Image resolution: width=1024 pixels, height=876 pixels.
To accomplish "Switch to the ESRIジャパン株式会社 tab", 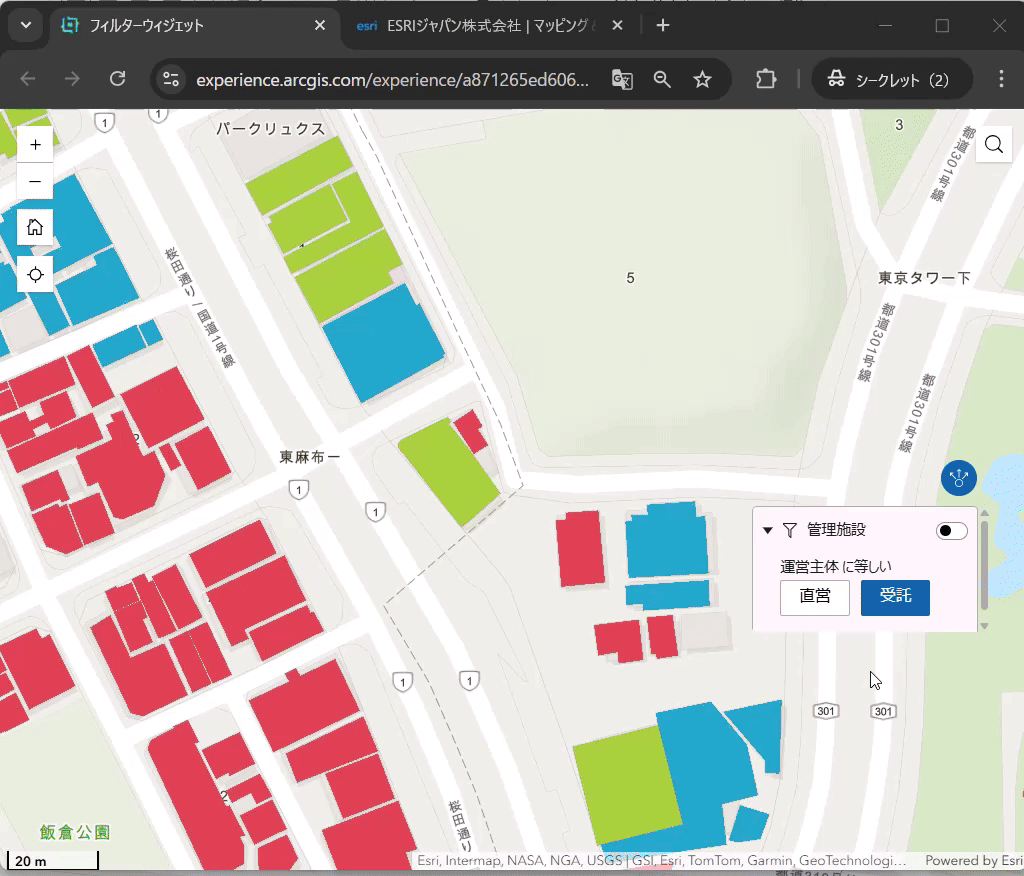I will pyautogui.click(x=480, y=26).
